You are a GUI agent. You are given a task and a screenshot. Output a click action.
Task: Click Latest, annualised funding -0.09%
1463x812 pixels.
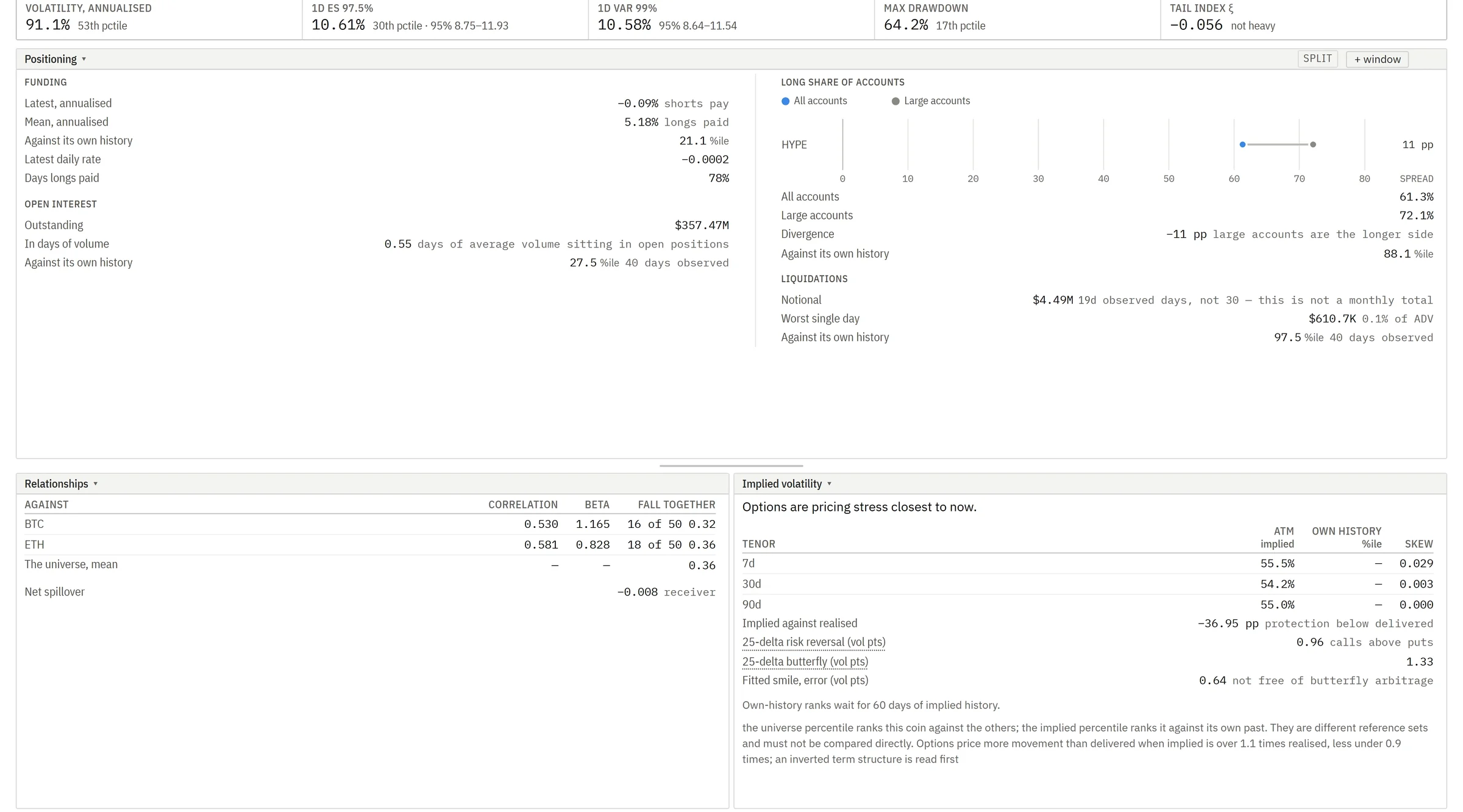click(x=638, y=104)
